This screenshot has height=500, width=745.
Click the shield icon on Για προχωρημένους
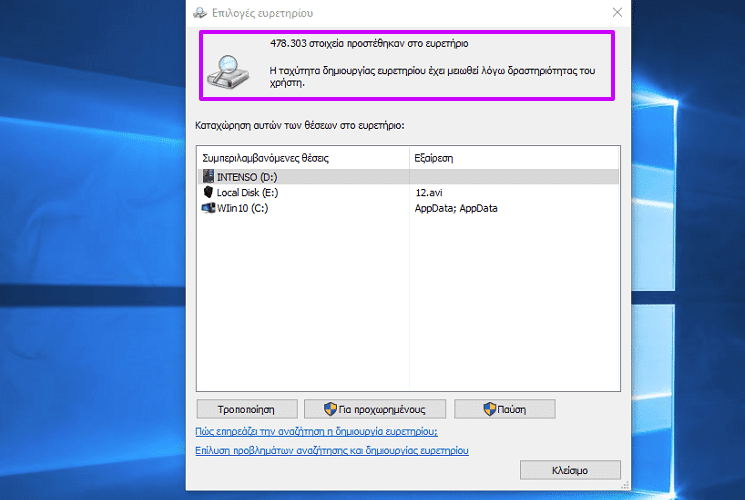[330, 409]
